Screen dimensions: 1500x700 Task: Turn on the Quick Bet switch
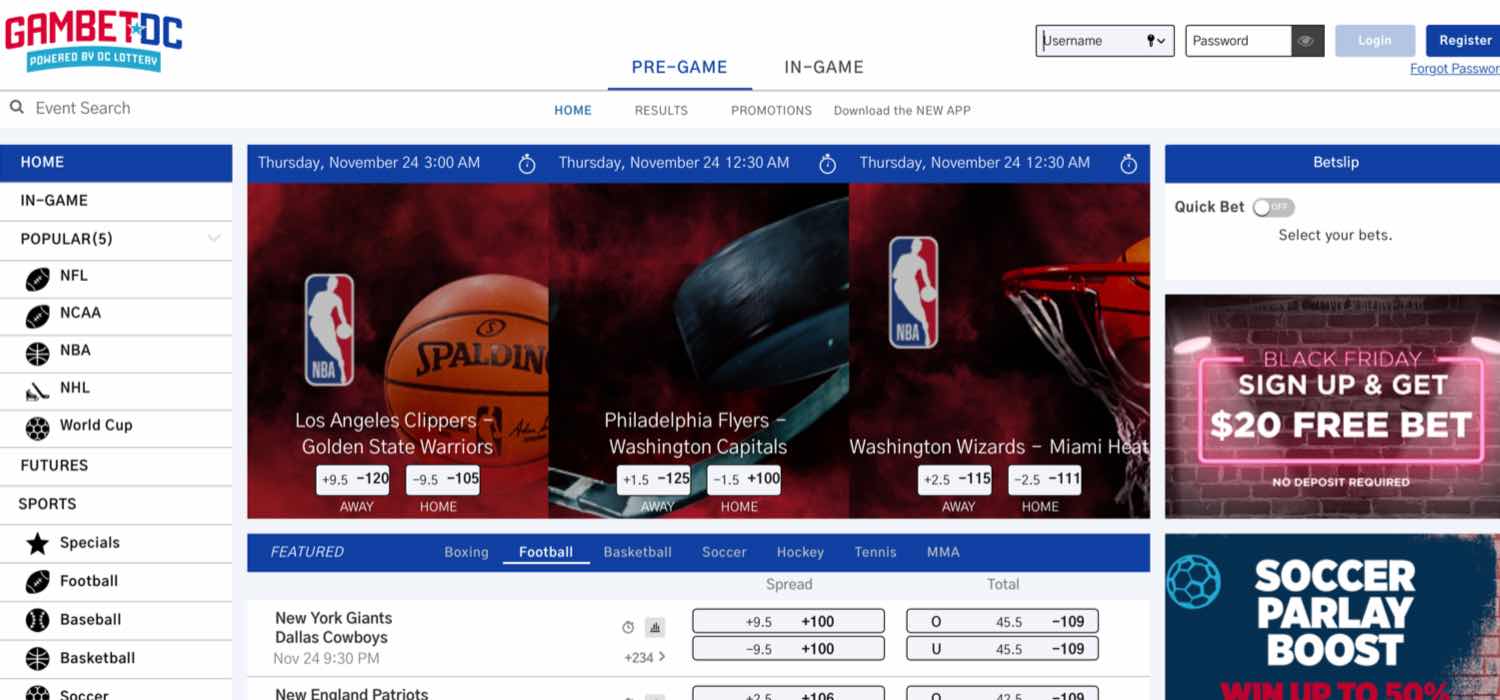tap(1273, 207)
